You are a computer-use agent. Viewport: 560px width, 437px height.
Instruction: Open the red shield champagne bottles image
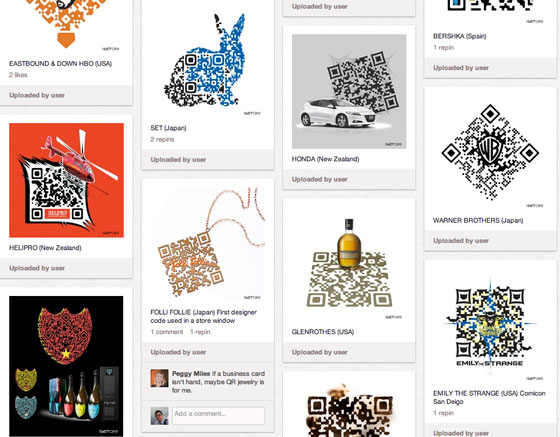coord(66,366)
